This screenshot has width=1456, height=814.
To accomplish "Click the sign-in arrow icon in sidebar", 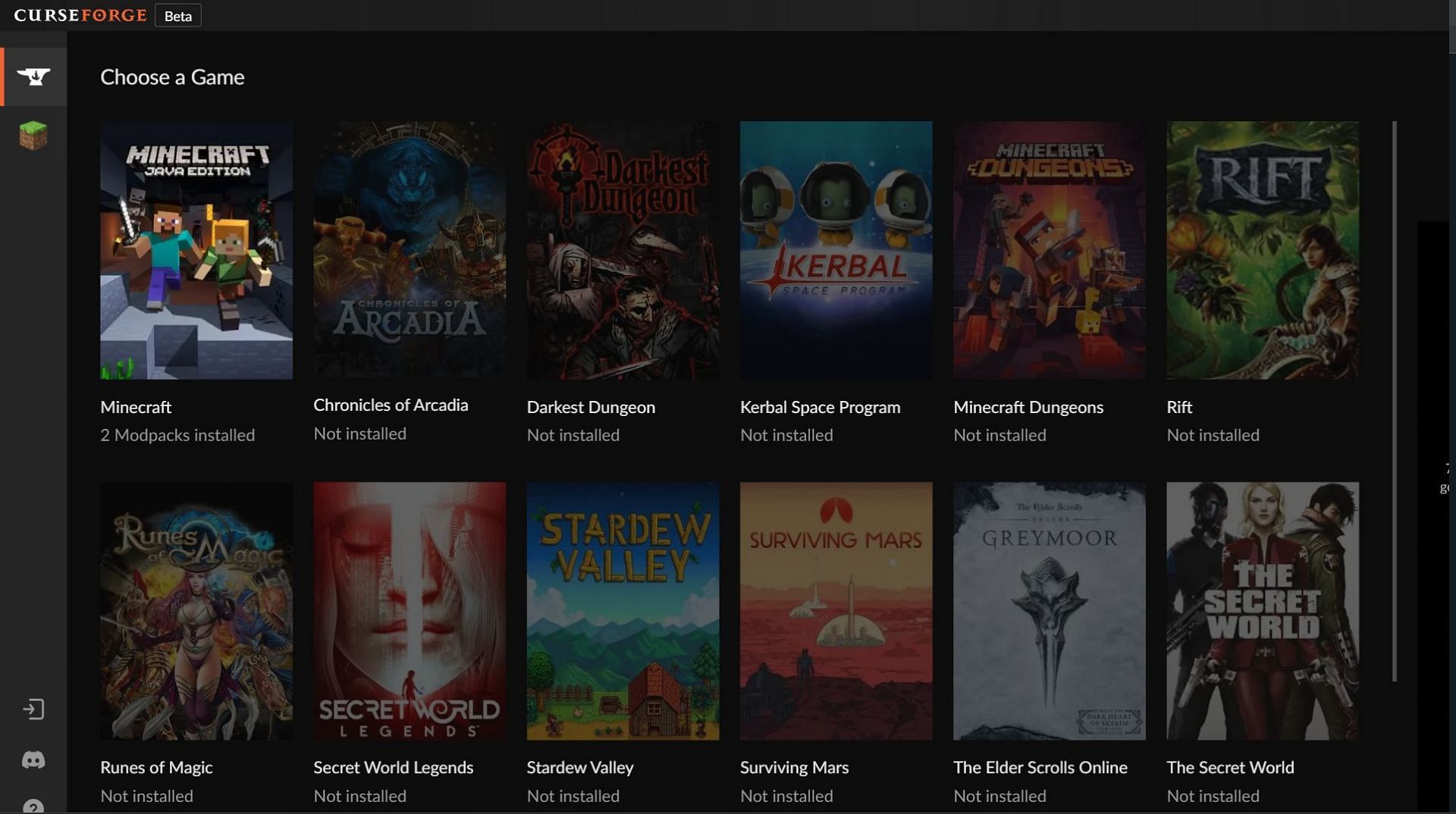I will pos(33,709).
